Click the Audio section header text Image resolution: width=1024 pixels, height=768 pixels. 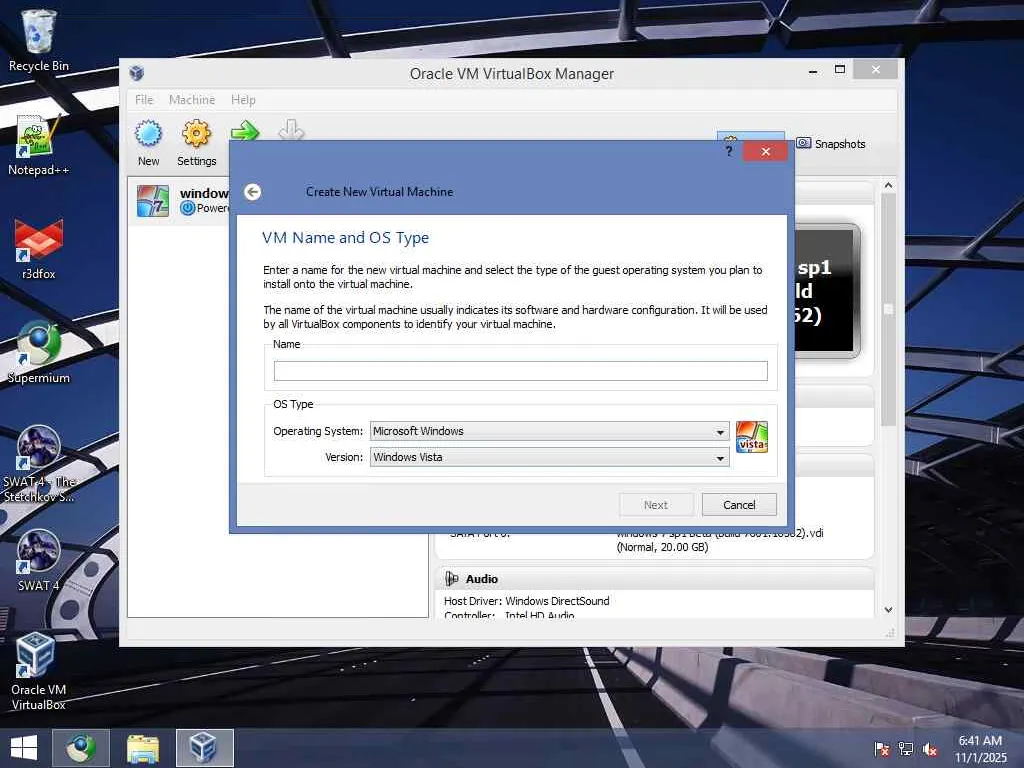(x=482, y=579)
